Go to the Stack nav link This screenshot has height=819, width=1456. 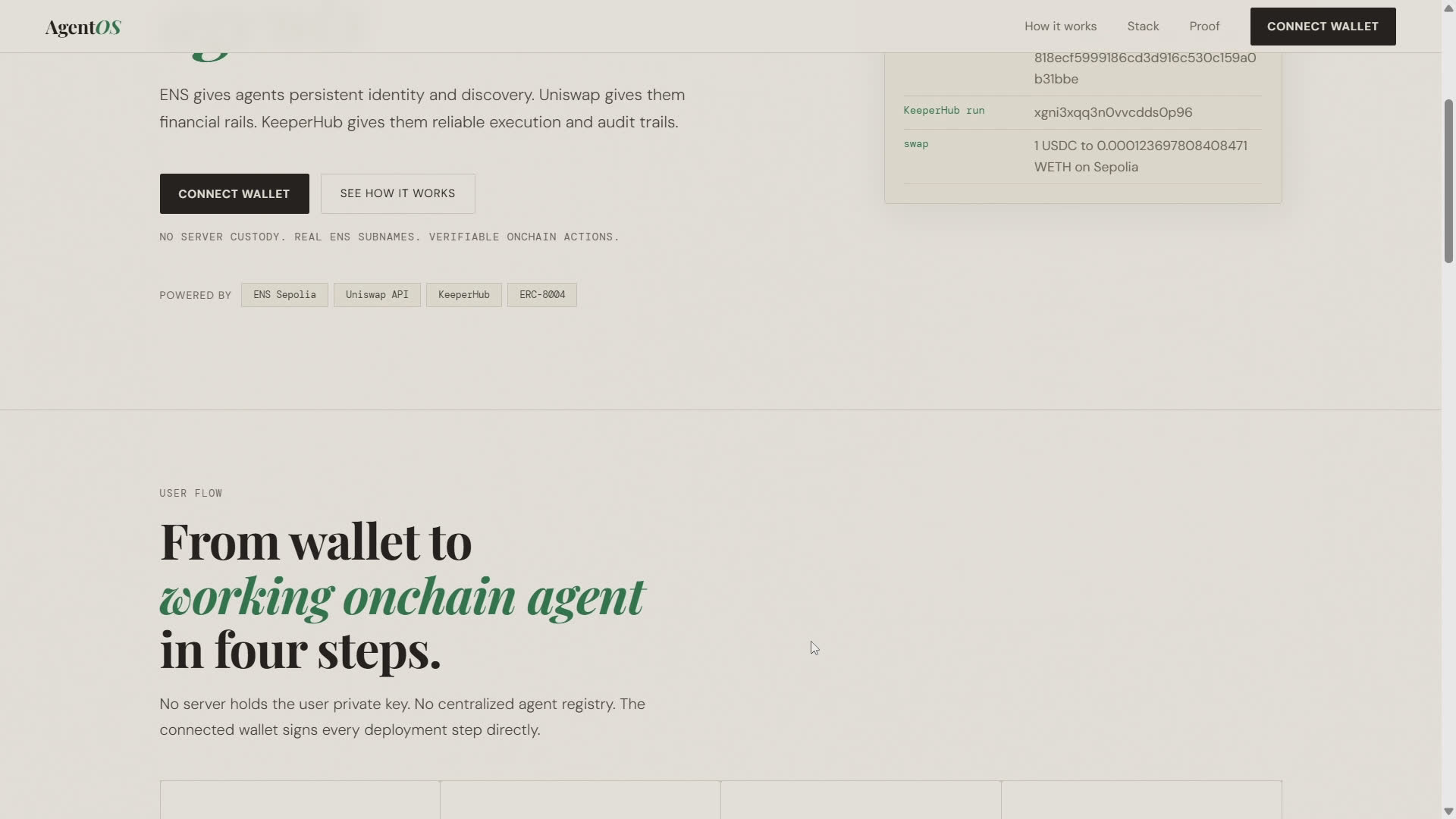(x=1143, y=27)
